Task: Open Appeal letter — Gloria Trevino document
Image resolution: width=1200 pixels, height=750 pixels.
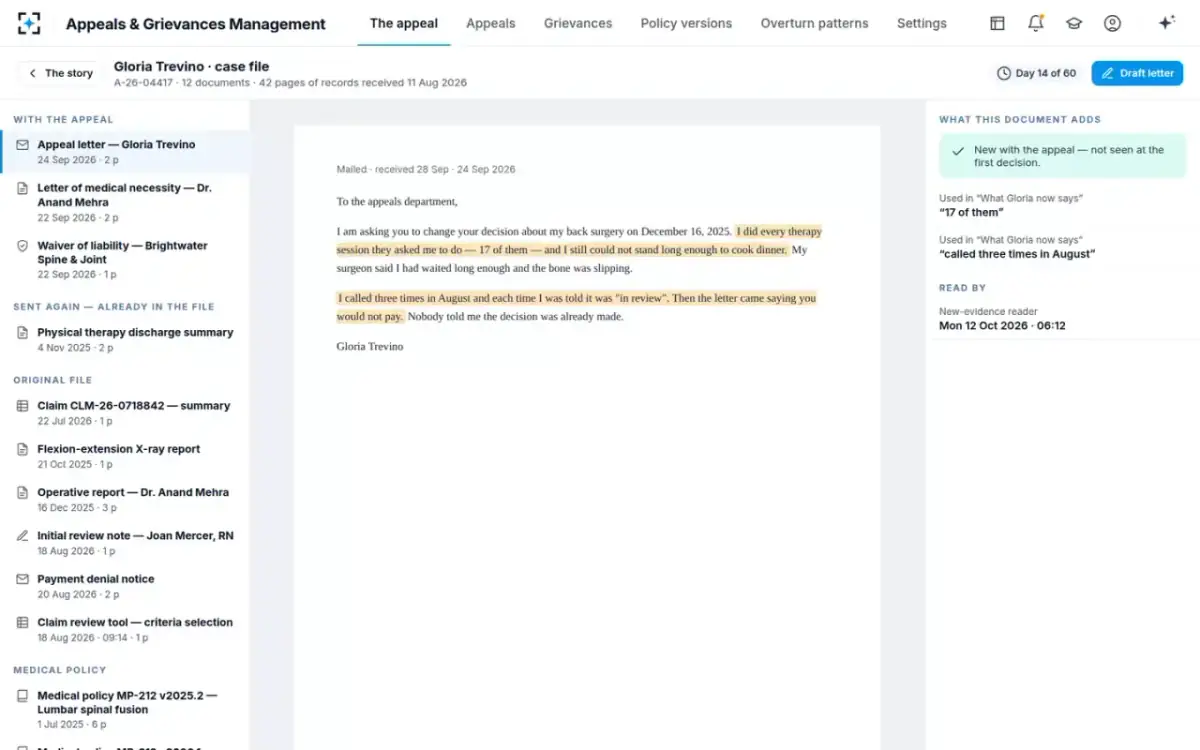Action: pos(124,152)
